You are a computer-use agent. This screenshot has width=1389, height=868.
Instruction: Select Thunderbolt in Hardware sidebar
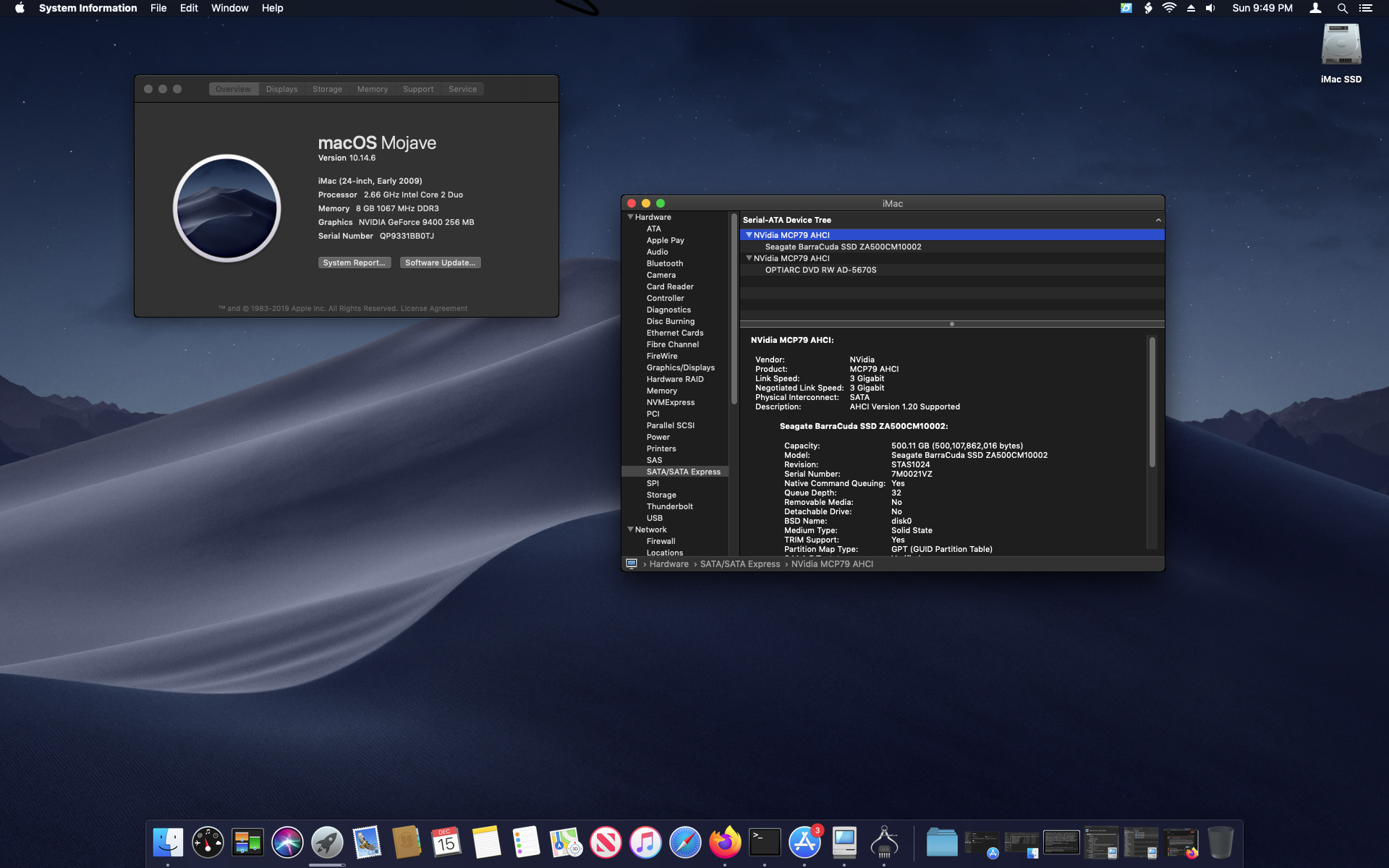(x=669, y=506)
